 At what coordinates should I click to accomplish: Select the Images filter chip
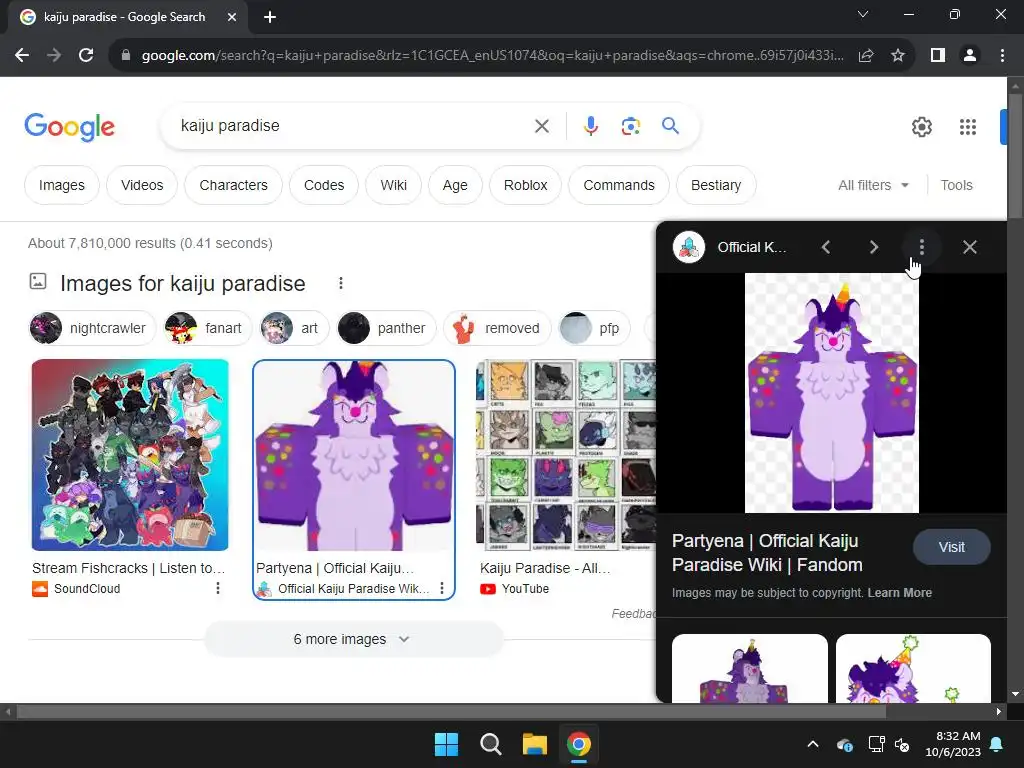tap(62, 185)
